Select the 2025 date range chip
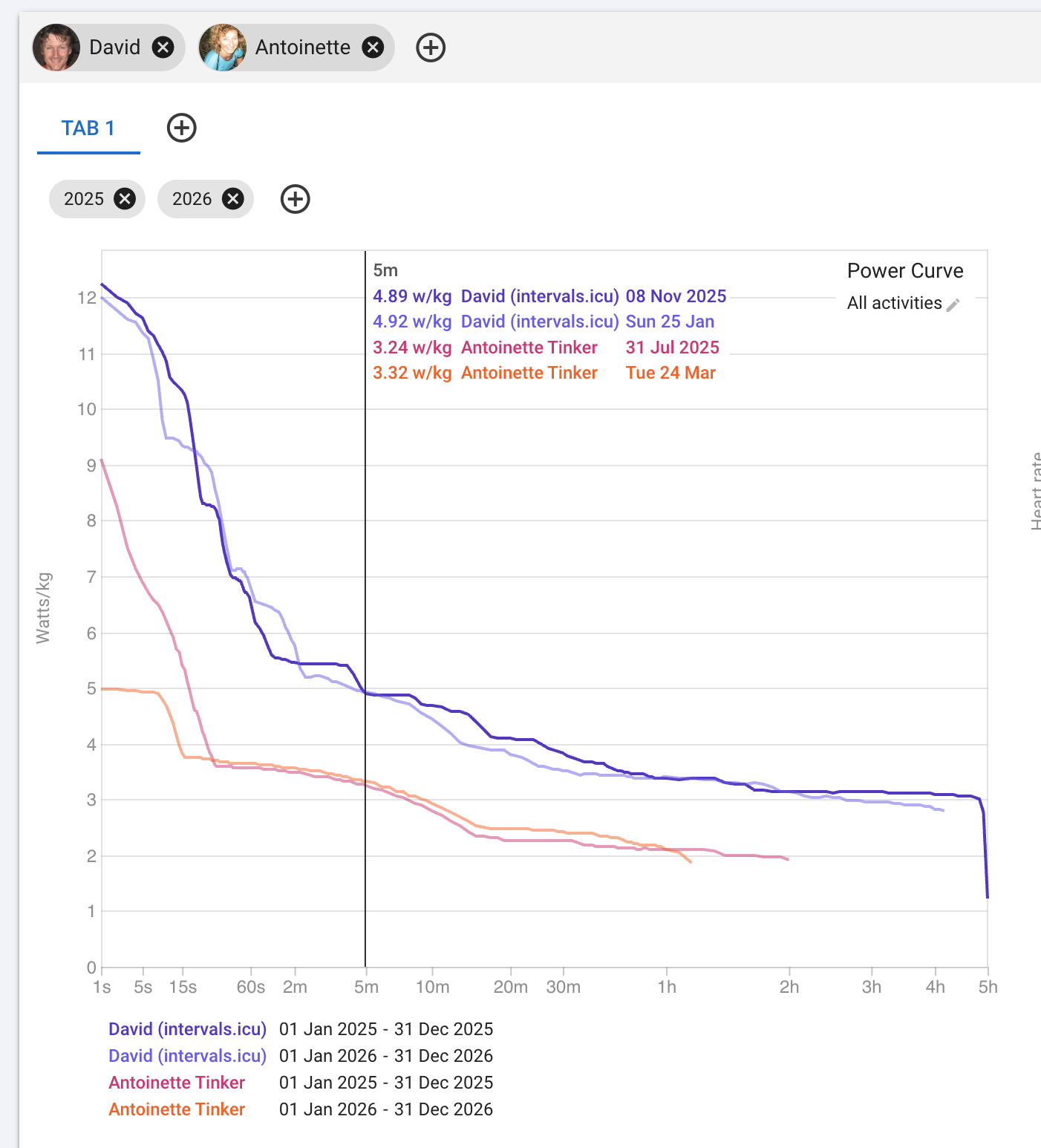Screen dimensions: 1041x1148 tap(84, 199)
